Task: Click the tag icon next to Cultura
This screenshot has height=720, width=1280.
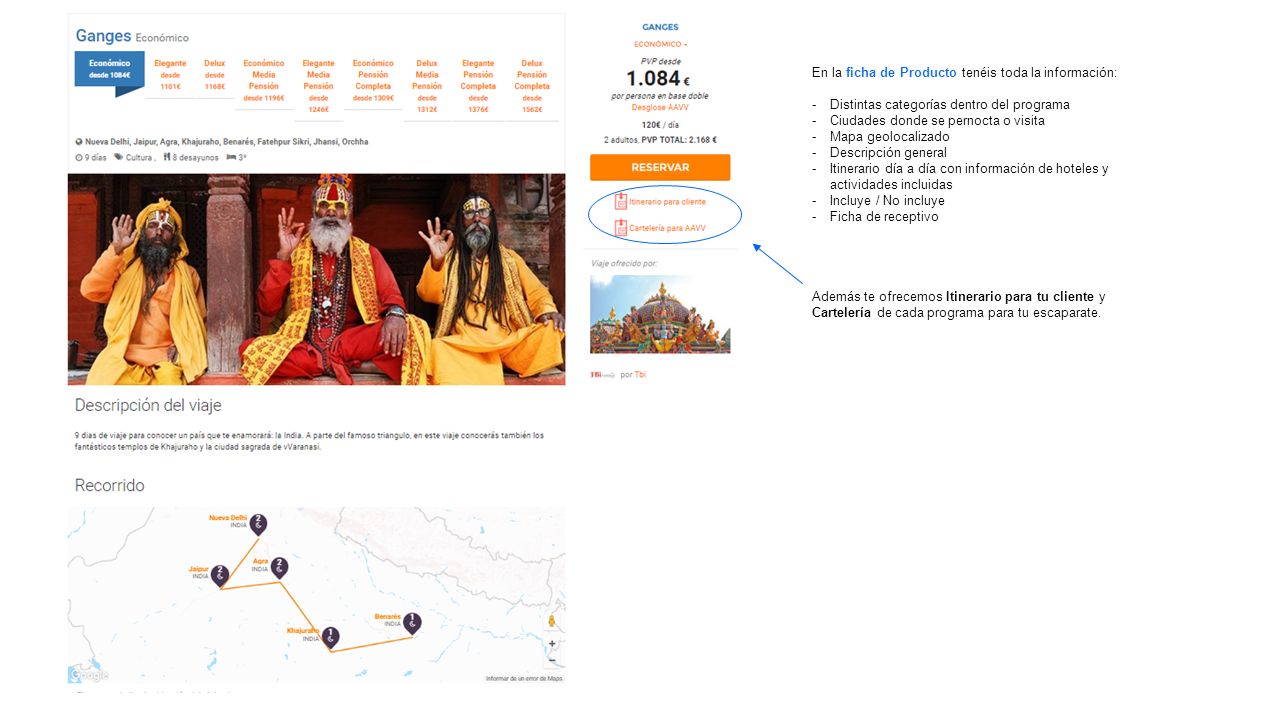Action: tap(119, 157)
